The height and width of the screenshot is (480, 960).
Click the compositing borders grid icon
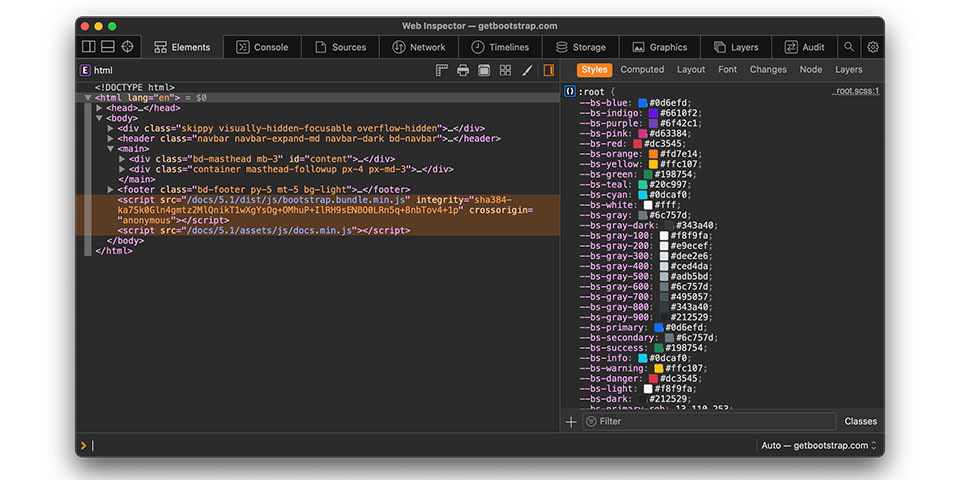(x=505, y=70)
